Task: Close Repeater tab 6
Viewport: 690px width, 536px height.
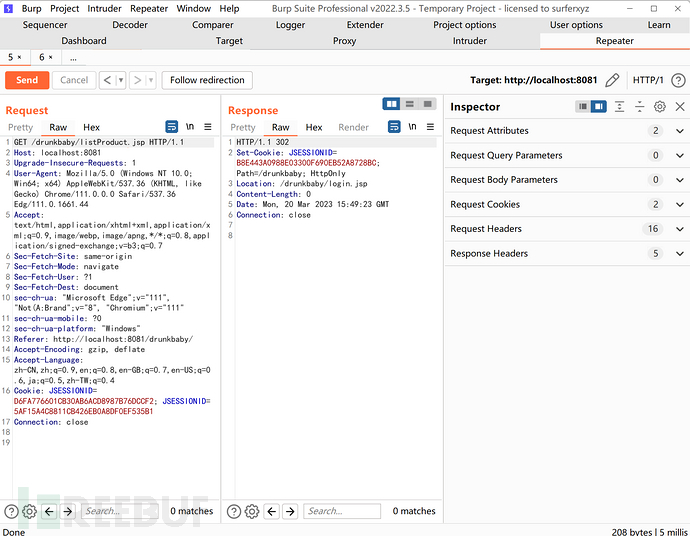Action: click(x=51, y=57)
